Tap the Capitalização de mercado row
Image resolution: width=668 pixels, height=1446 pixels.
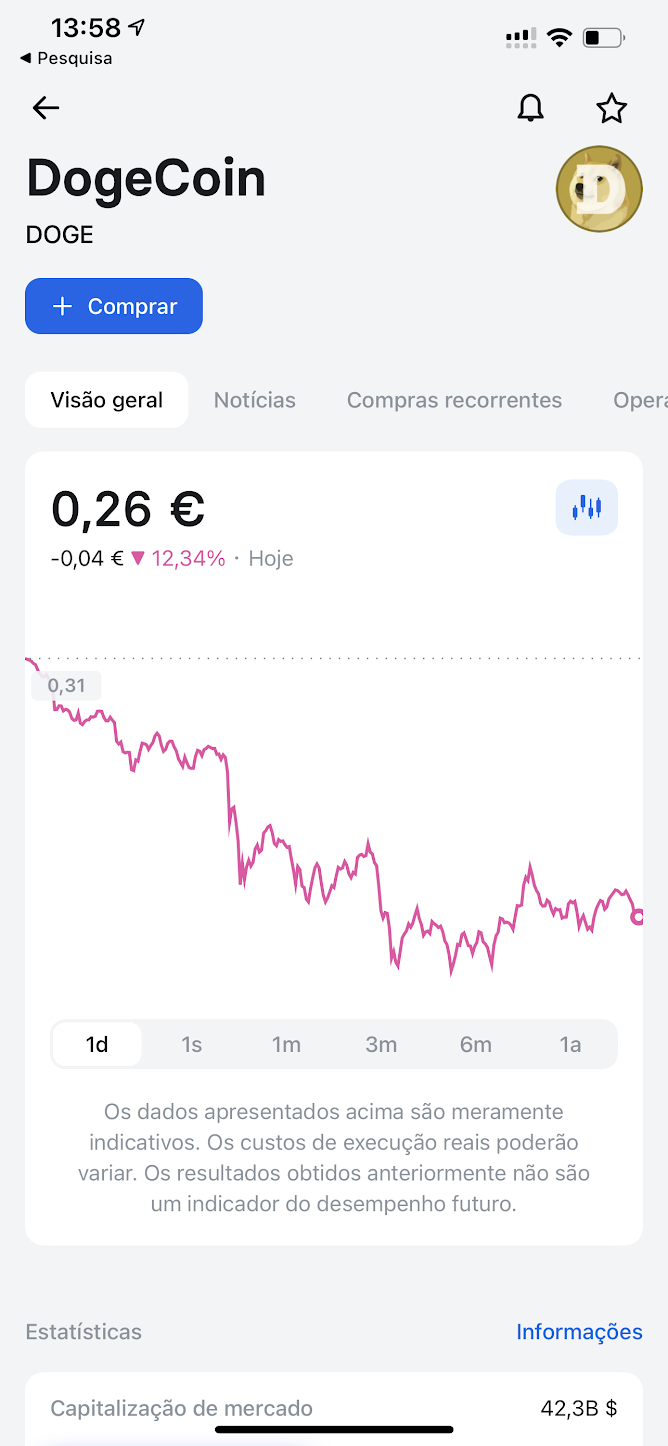[334, 1408]
